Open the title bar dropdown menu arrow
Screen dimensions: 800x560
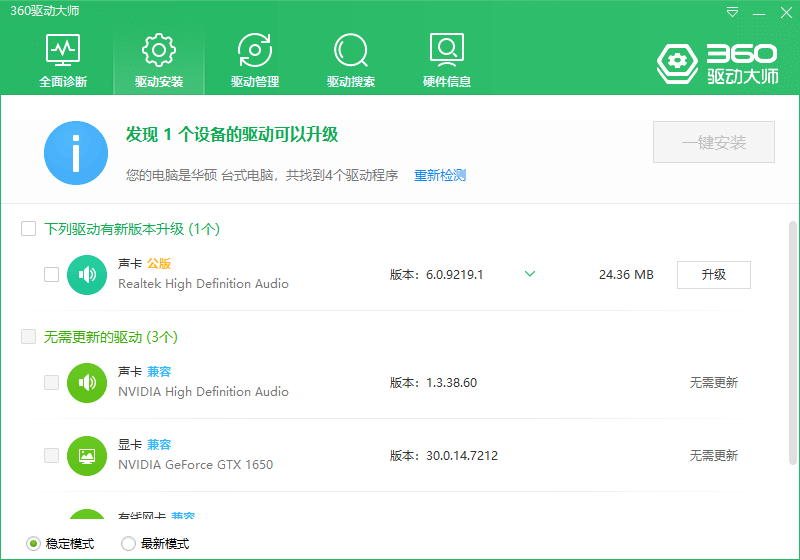point(733,12)
